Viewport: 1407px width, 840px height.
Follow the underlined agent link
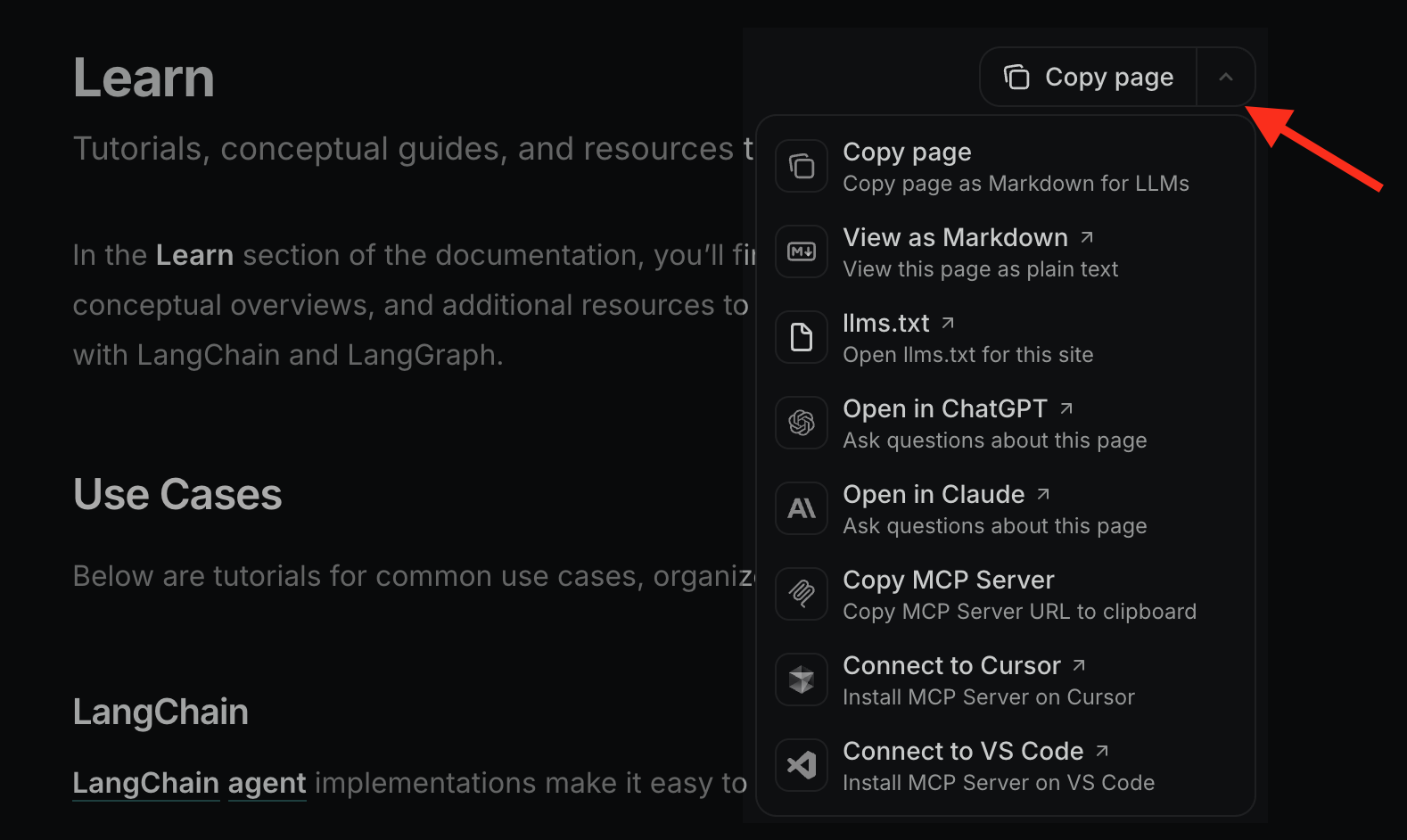coord(267,783)
